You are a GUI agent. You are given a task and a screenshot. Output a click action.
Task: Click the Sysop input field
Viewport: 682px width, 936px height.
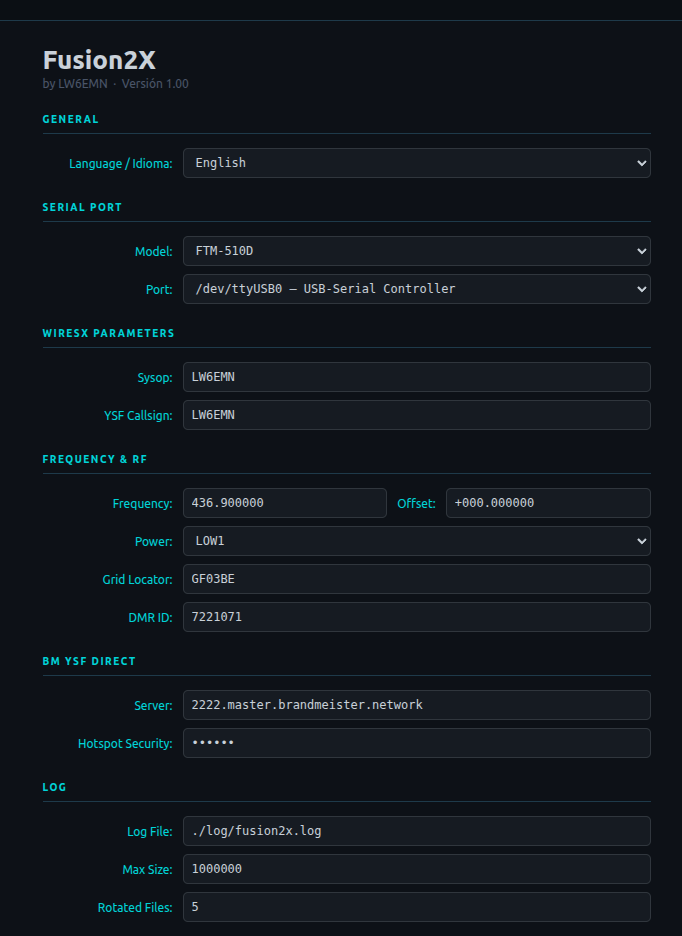416,377
